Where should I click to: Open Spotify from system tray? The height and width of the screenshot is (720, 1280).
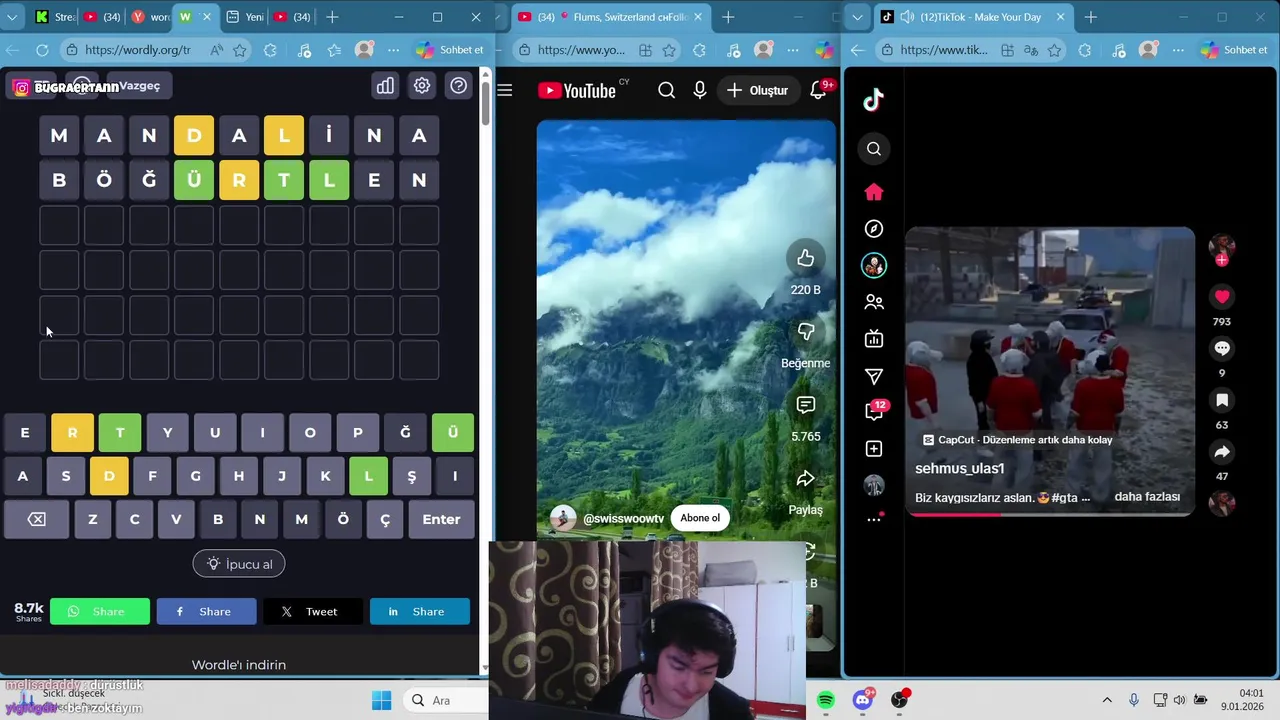point(826,700)
